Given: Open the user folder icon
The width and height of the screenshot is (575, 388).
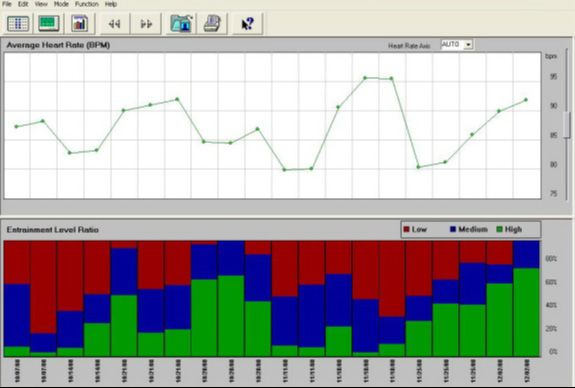Looking at the screenshot, I should click(x=182, y=24).
